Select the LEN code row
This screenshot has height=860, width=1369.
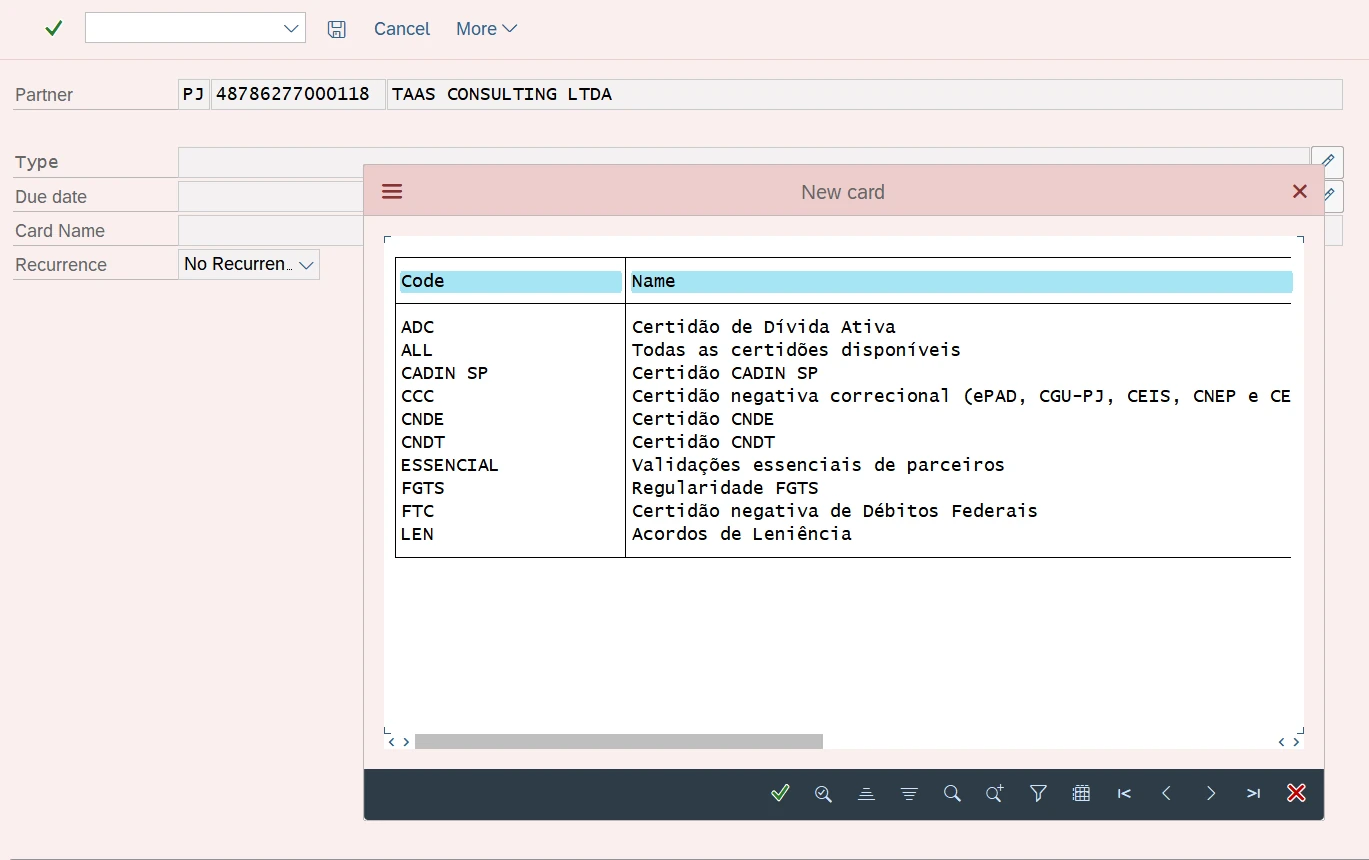417,534
